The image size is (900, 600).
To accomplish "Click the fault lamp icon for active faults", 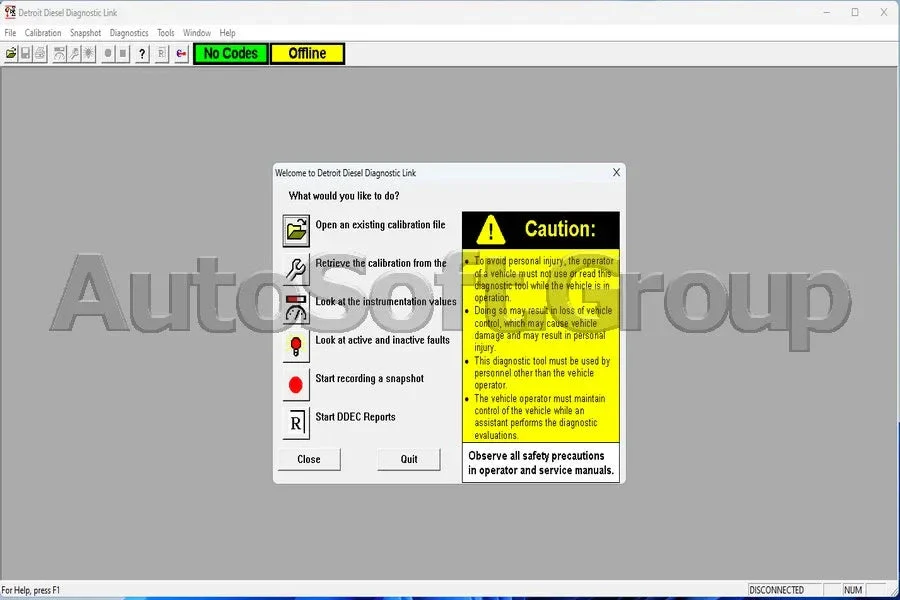I will (296, 346).
